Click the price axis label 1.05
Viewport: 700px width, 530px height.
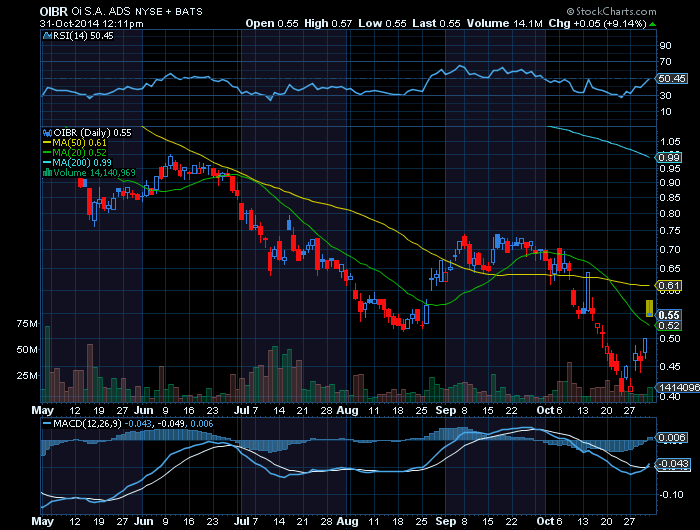(x=670, y=142)
